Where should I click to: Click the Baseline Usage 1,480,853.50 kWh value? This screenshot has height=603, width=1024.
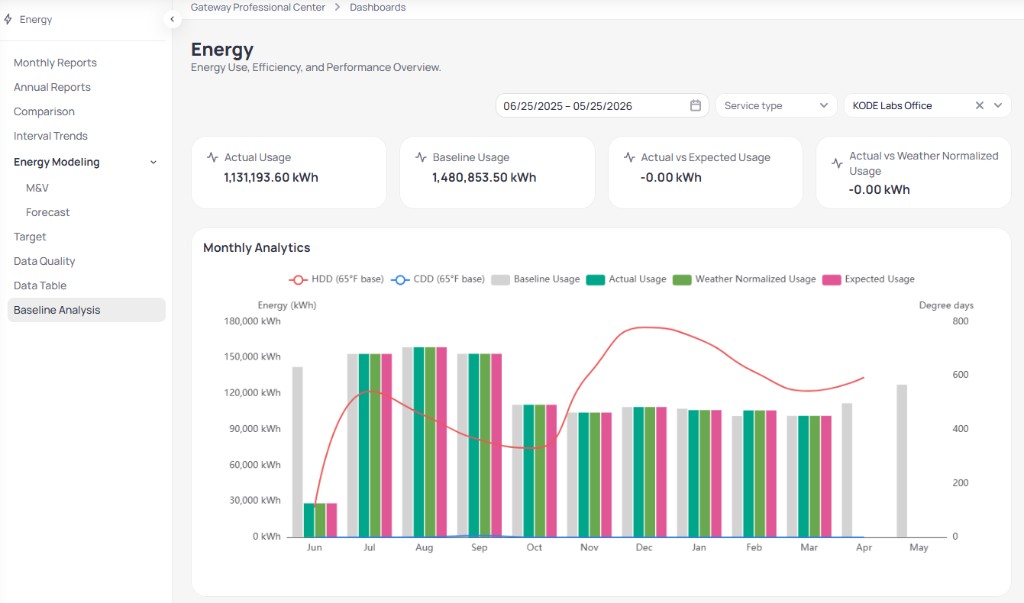[484, 177]
